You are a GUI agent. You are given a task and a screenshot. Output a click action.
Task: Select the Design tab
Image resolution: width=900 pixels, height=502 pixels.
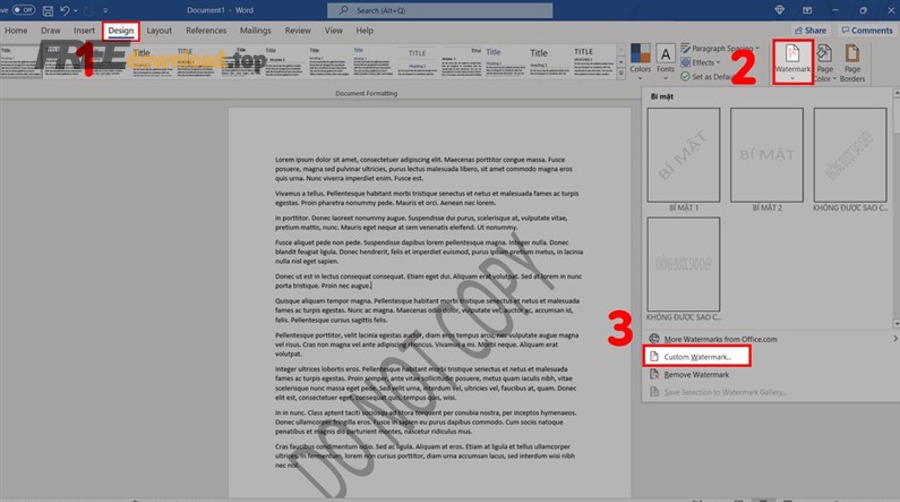tap(121, 30)
